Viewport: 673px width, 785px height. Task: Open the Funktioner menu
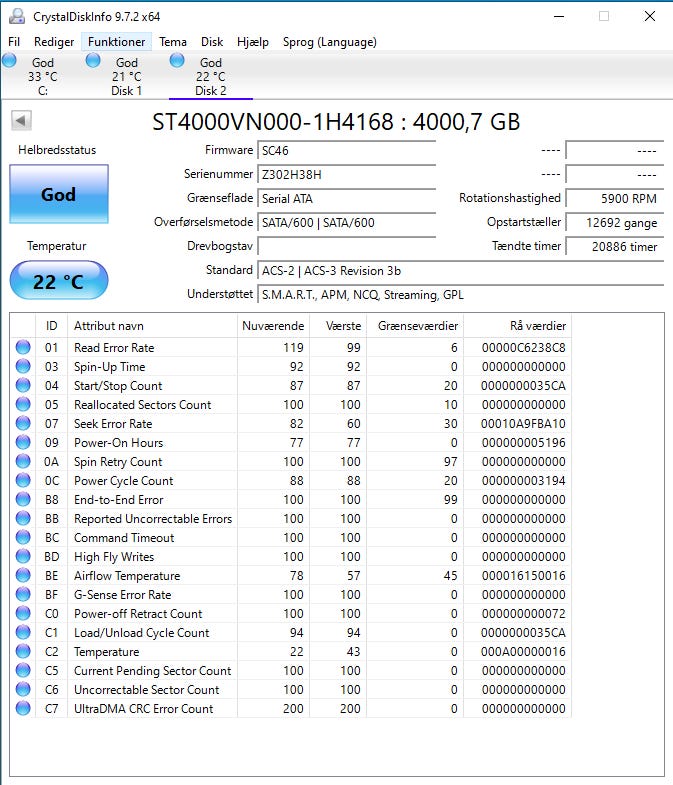[x=117, y=42]
